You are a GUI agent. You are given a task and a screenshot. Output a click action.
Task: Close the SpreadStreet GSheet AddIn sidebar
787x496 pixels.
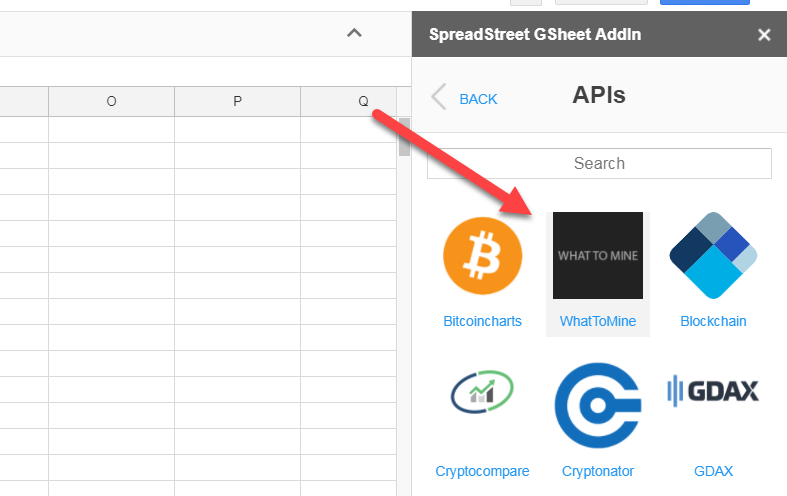click(x=764, y=35)
